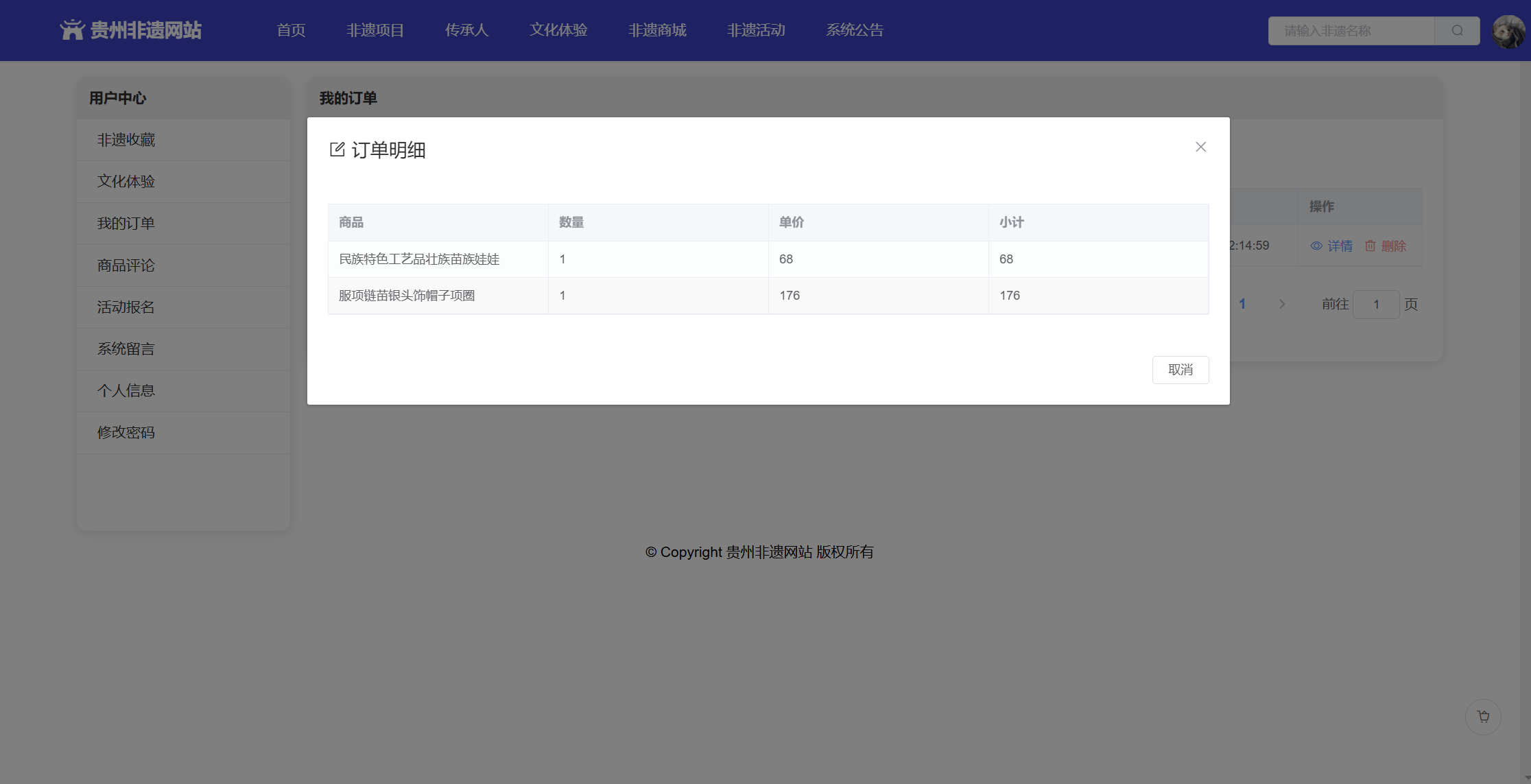Screen dimensions: 1531x784
Task: Click the 贵州非遗网站 logo icon
Action: (x=71, y=29)
